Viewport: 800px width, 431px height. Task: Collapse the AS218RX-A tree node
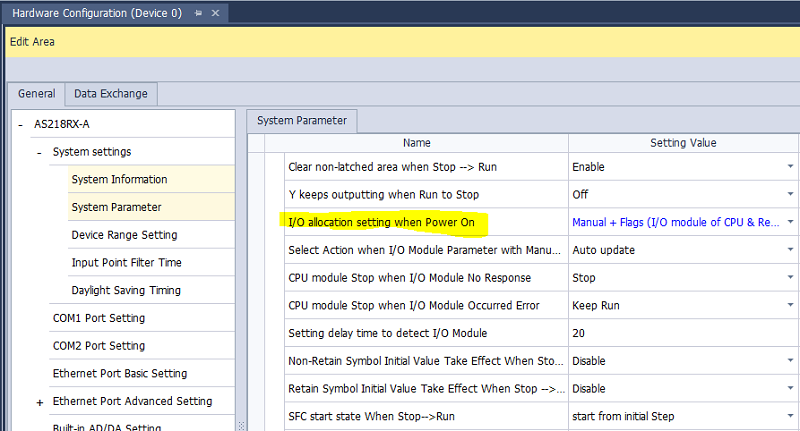[20, 124]
